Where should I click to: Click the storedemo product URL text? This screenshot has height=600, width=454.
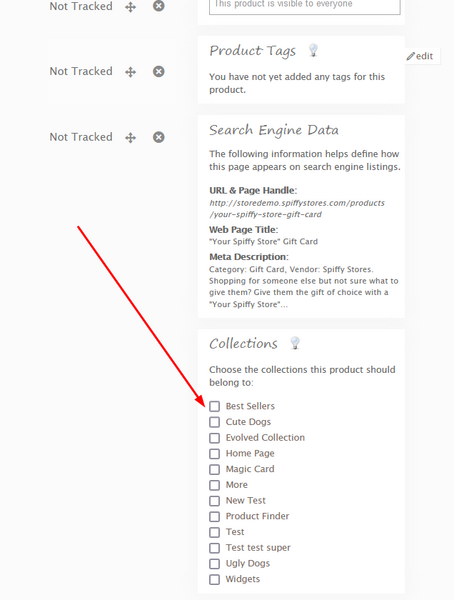297,209
